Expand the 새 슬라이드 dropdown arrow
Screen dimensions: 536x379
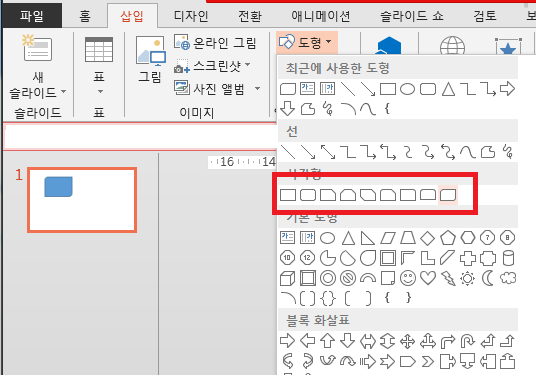click(x=64, y=92)
